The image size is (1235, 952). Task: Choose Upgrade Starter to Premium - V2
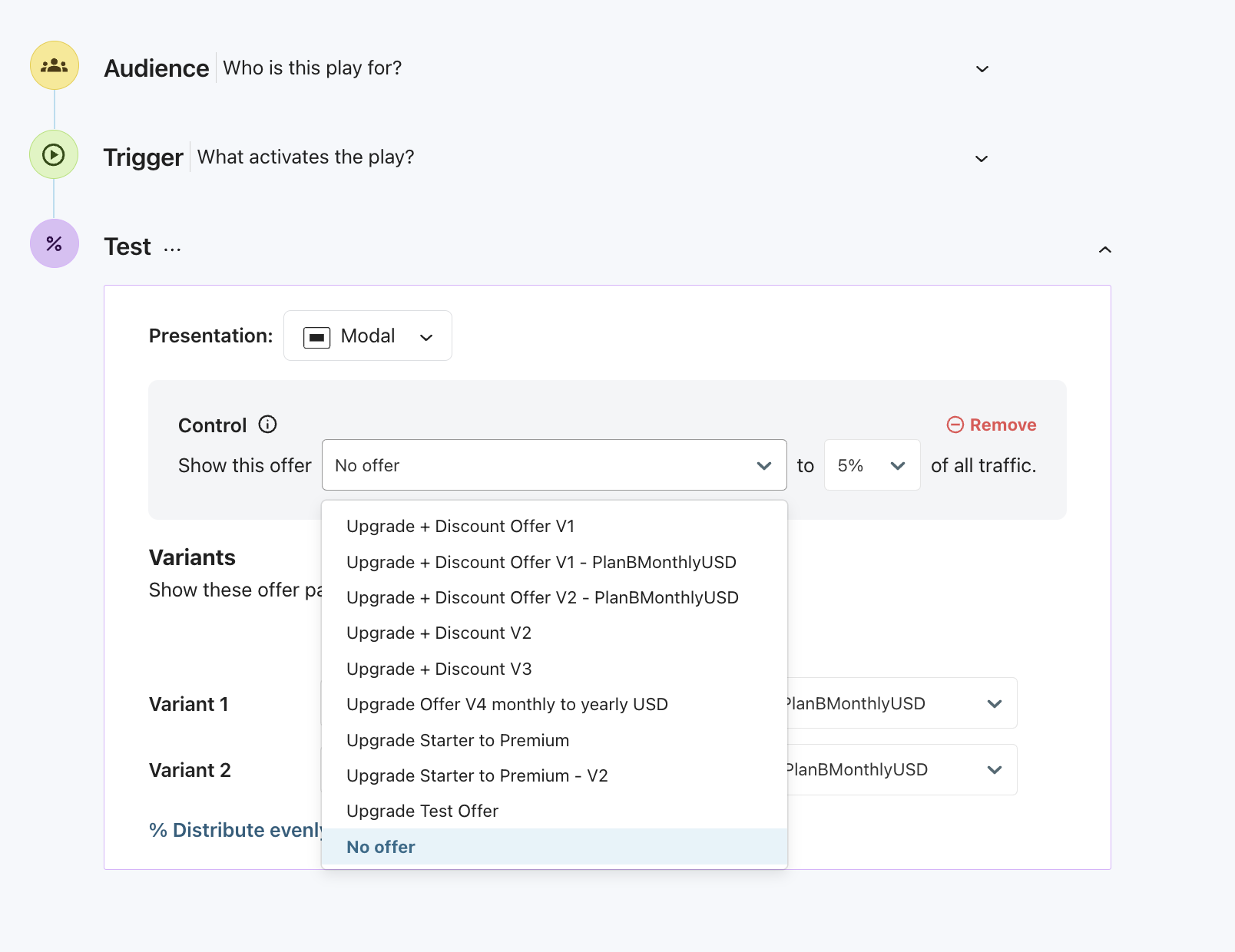point(555,775)
